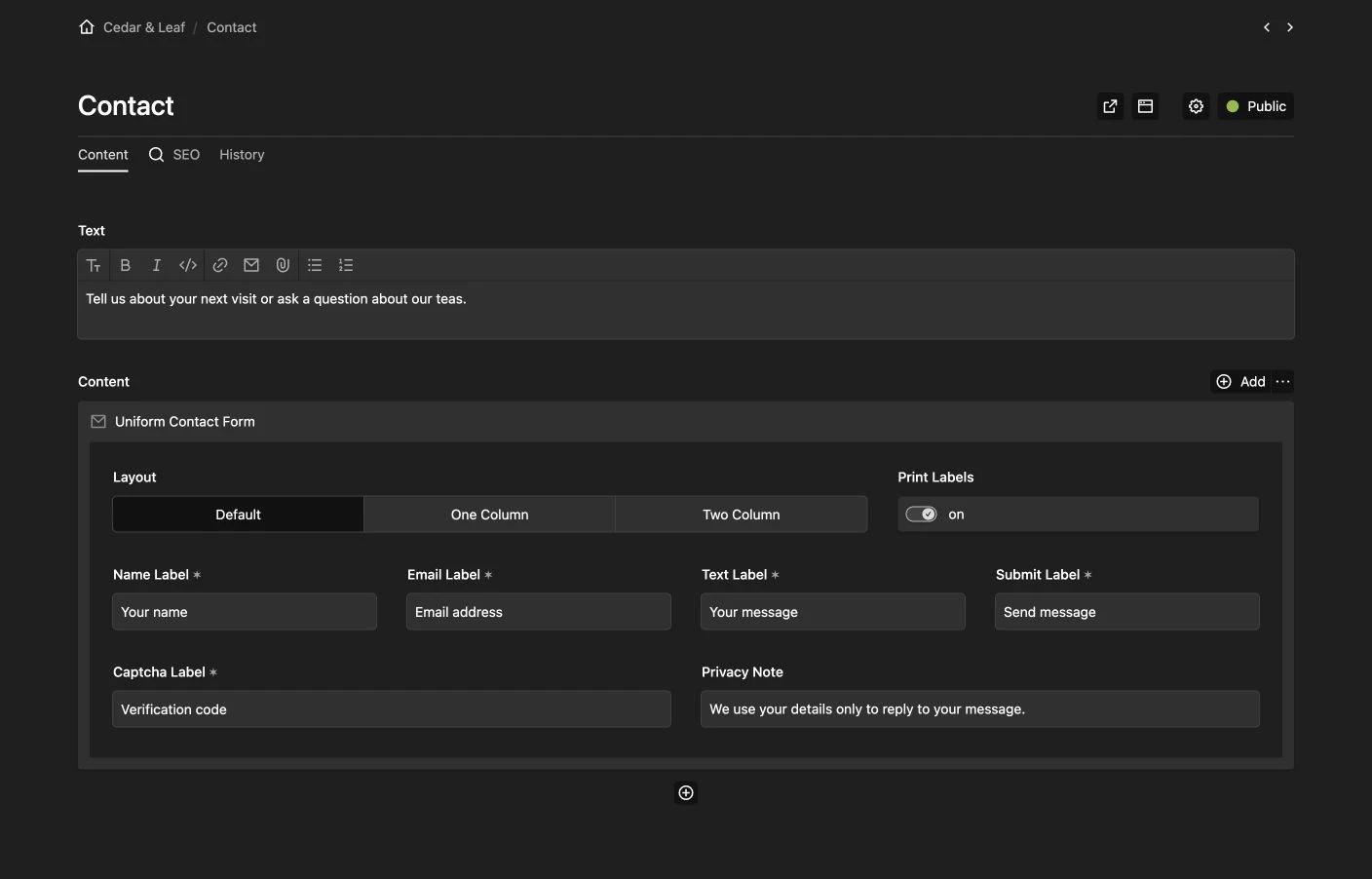The image size is (1372, 879).
Task: Edit the Text Label field
Action: click(833, 612)
